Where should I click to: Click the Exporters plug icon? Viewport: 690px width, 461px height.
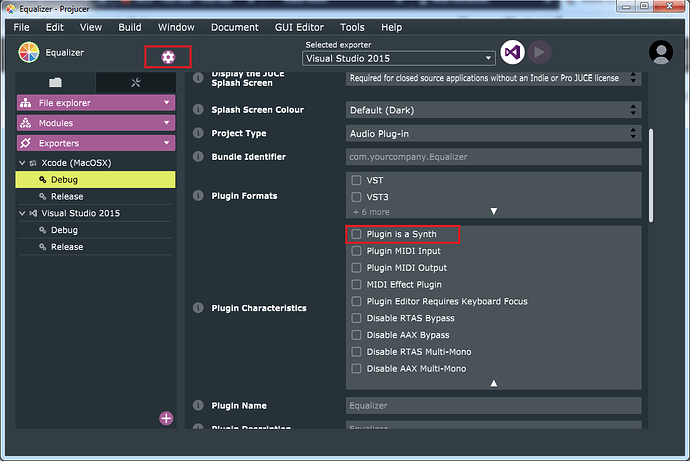click(x=26, y=143)
